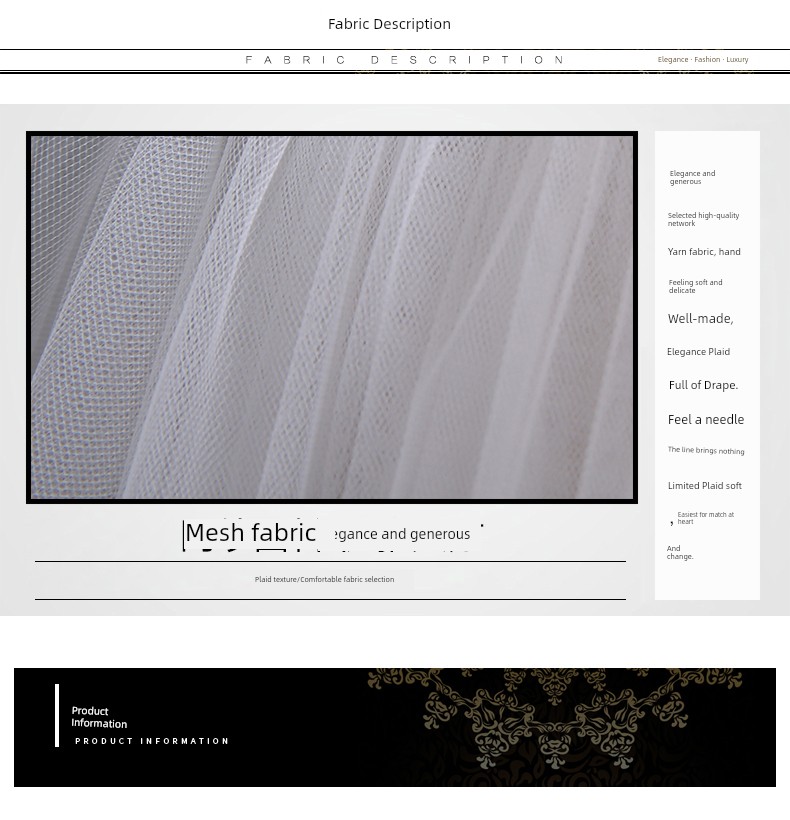Image resolution: width=790 pixels, height=820 pixels.
Task: Click "Feeling soft and delicate" text
Action: 695,286
